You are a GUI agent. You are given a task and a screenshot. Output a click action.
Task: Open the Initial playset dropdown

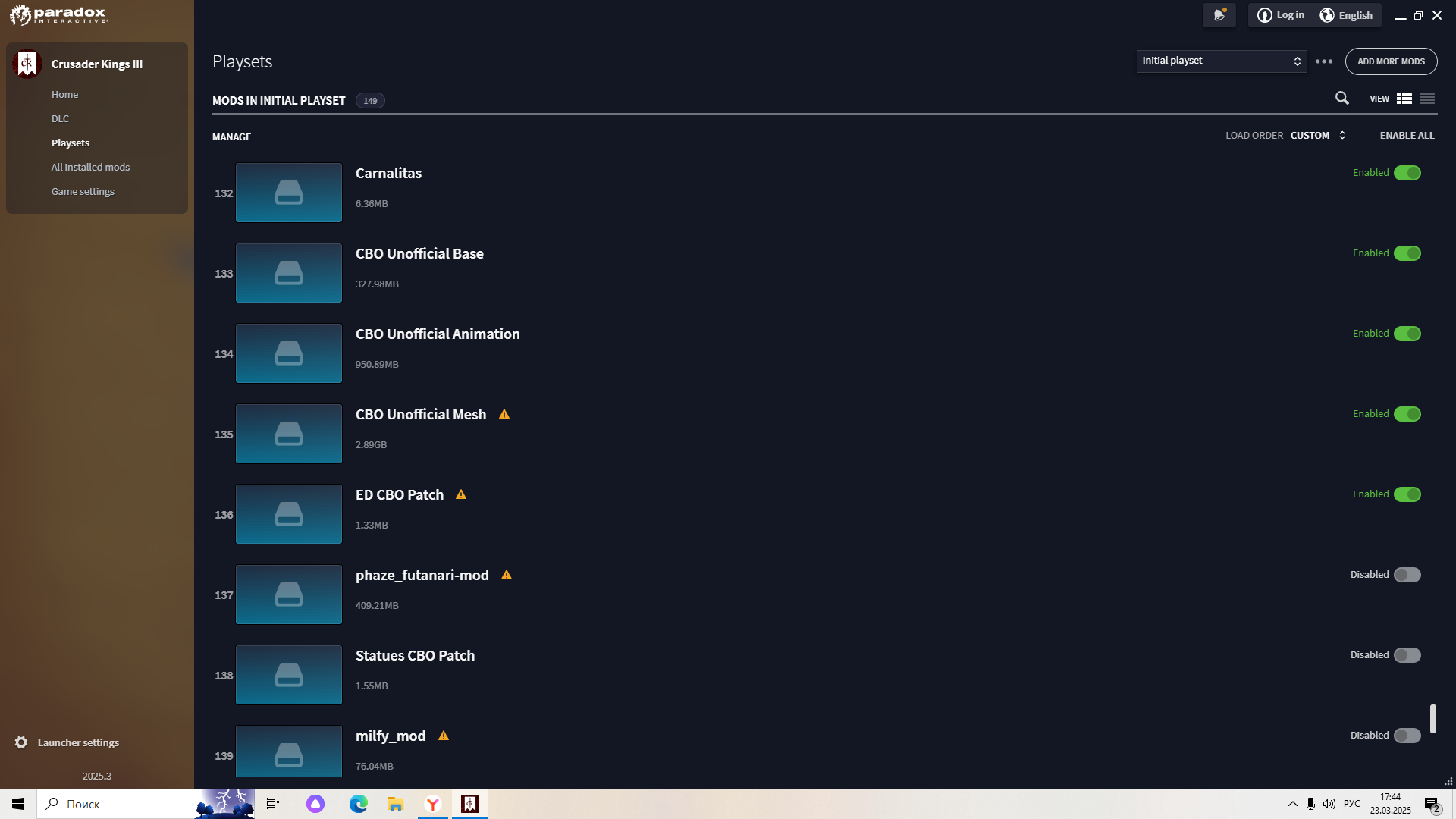point(1222,61)
